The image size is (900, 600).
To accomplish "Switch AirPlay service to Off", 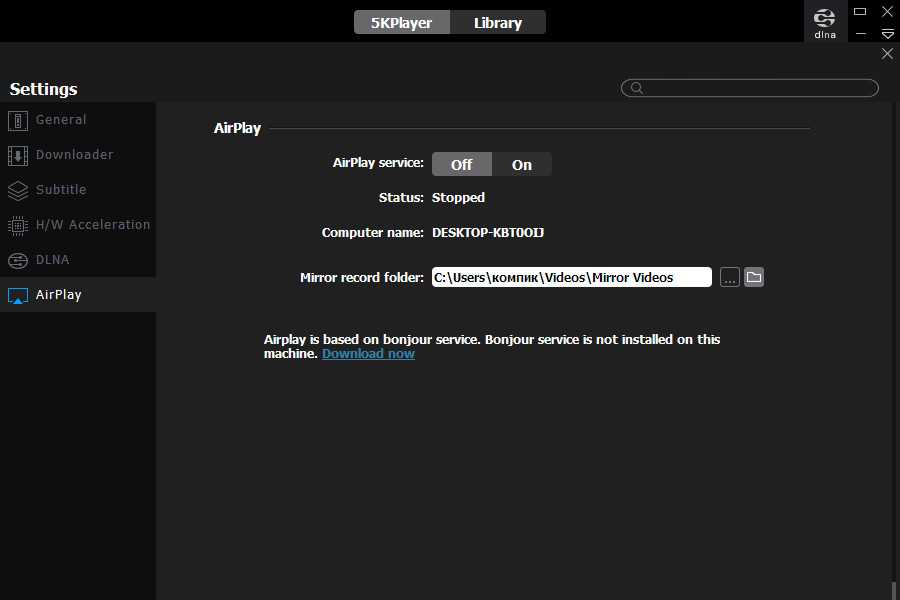I will [x=461, y=165].
